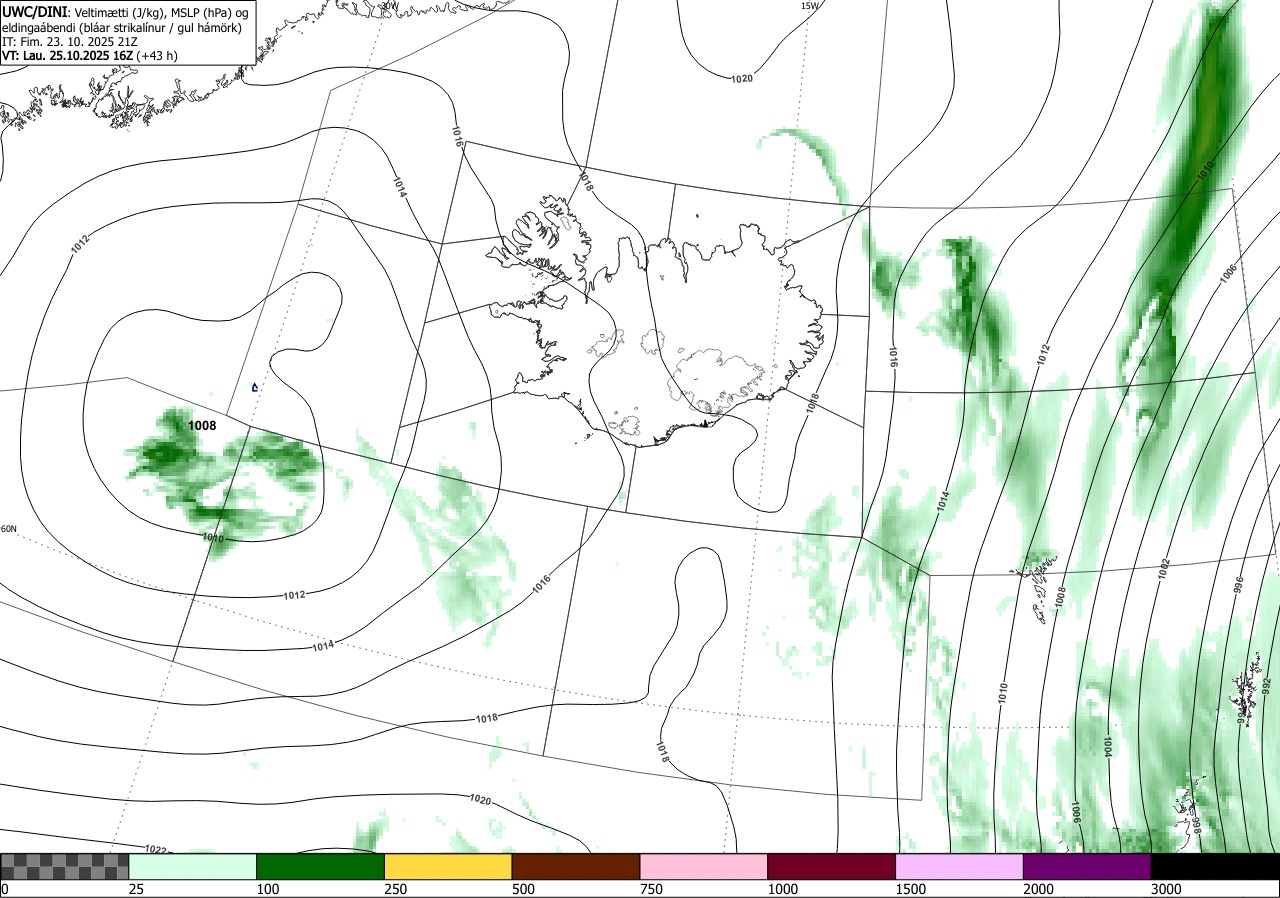Click the gray checkered 0–25 legend swatch
This screenshot has height=898, width=1280.
click(x=64, y=866)
